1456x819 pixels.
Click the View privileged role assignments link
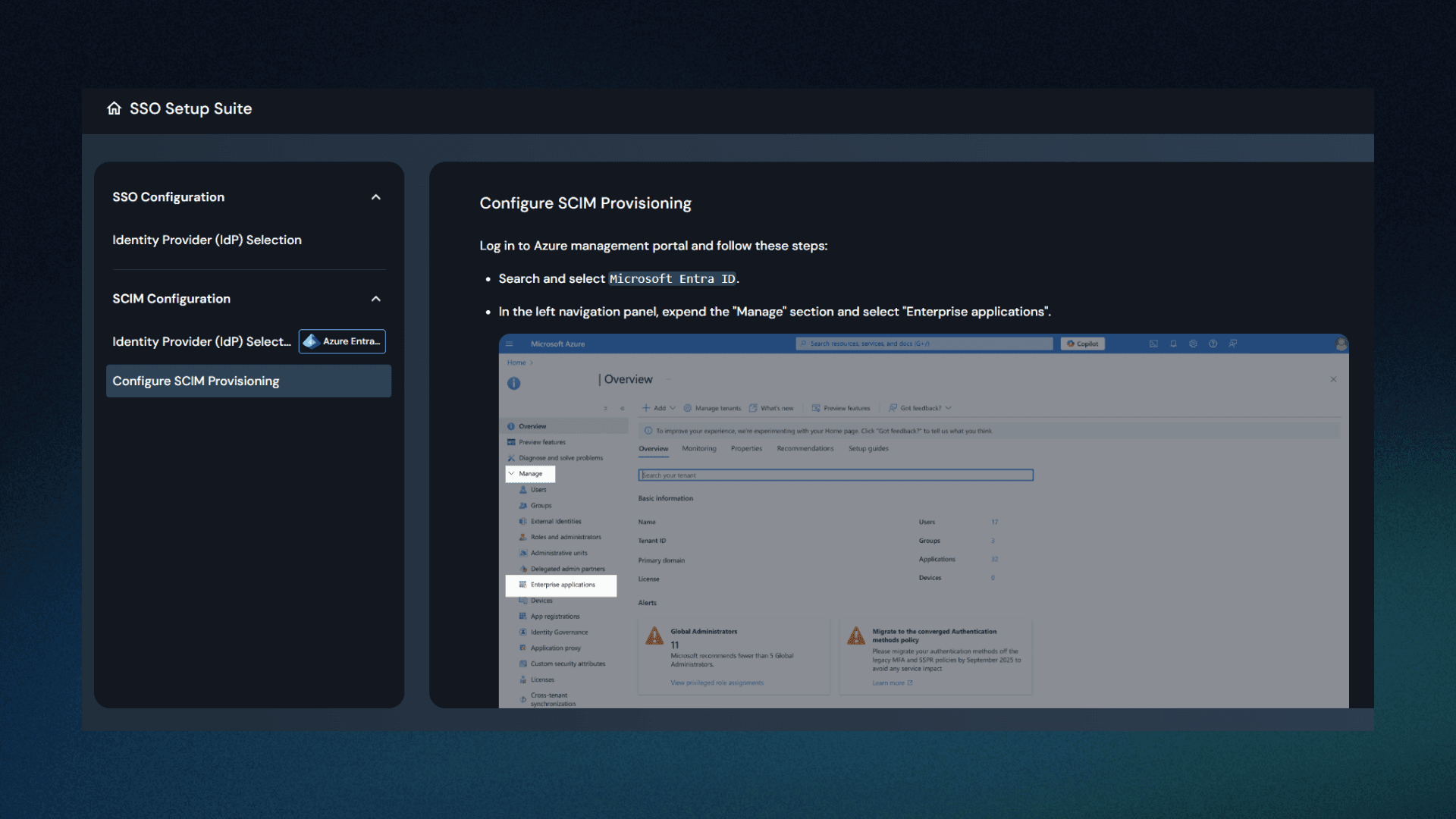(x=716, y=682)
